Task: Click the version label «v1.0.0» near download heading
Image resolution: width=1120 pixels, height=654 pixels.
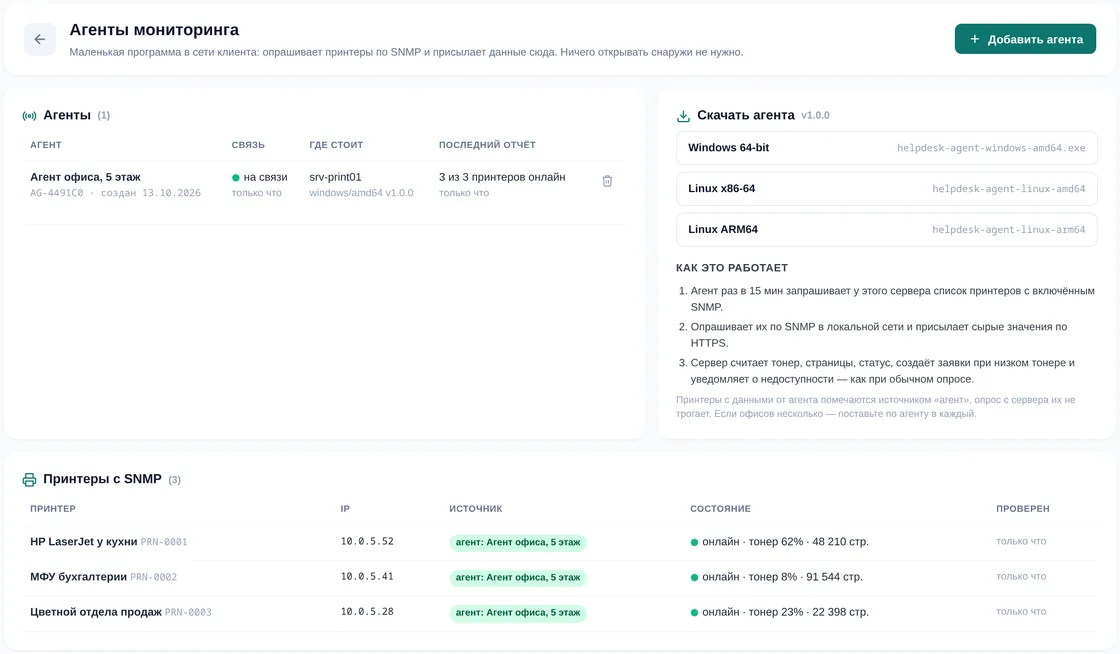Action: tap(815, 116)
